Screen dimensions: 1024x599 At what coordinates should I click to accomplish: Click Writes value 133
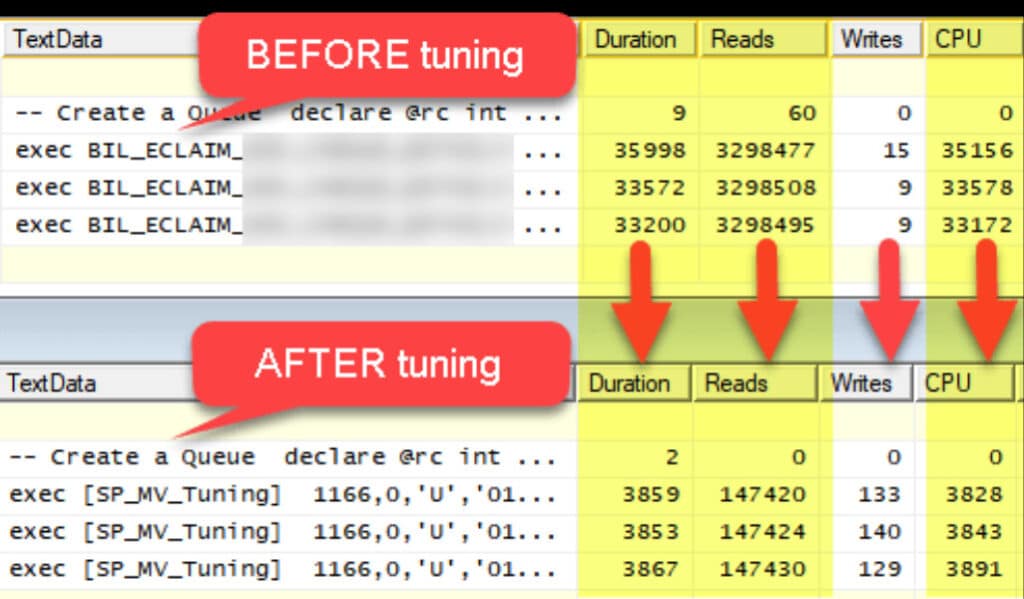(879, 494)
